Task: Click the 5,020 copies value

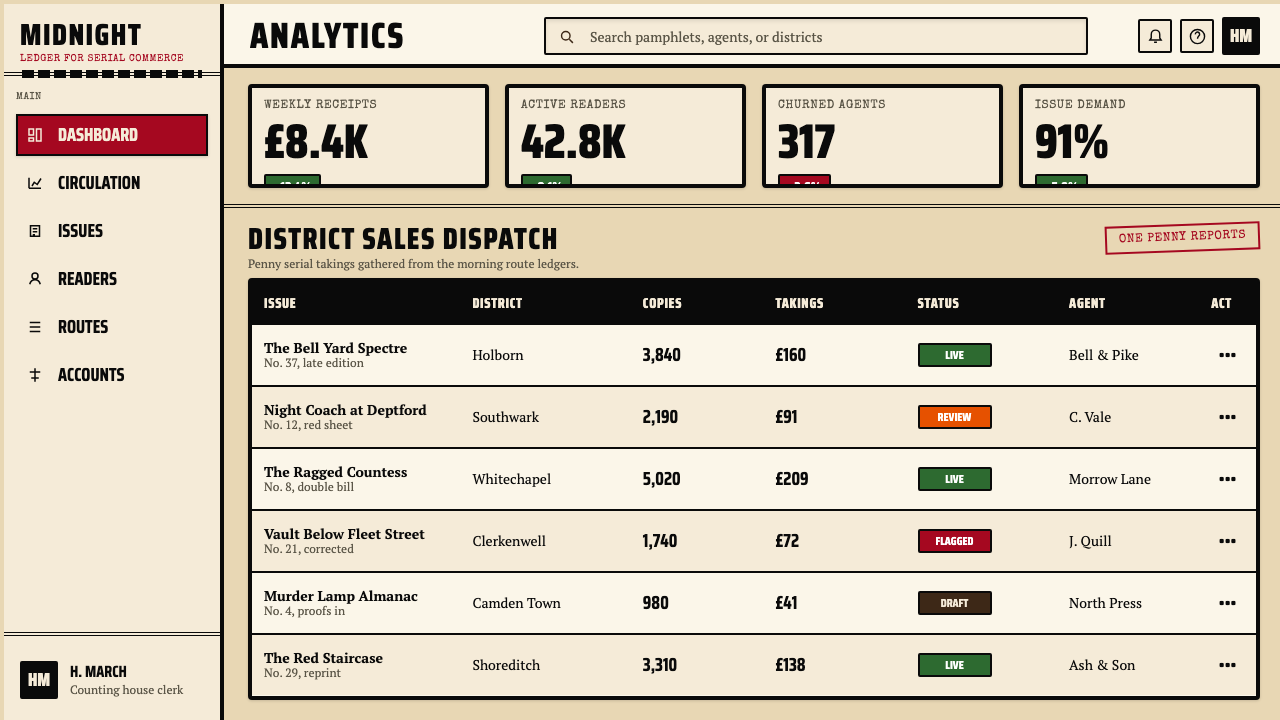Action: click(x=661, y=479)
